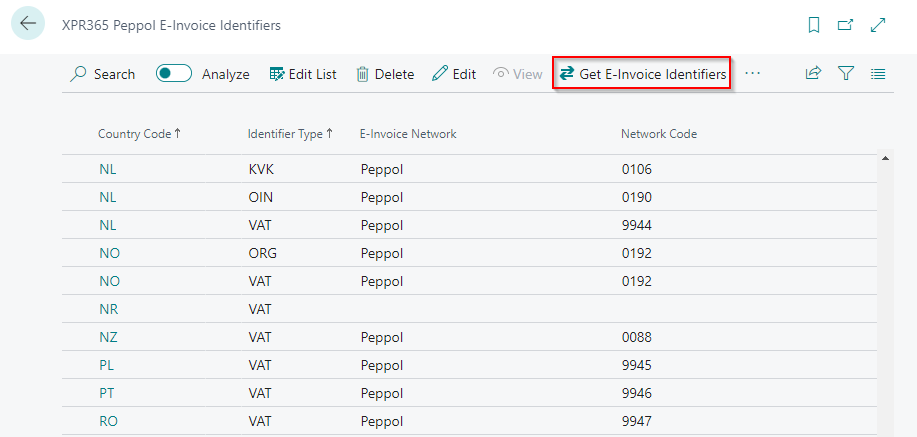Open the PT country code link
The height and width of the screenshot is (437, 917).
click(x=106, y=393)
